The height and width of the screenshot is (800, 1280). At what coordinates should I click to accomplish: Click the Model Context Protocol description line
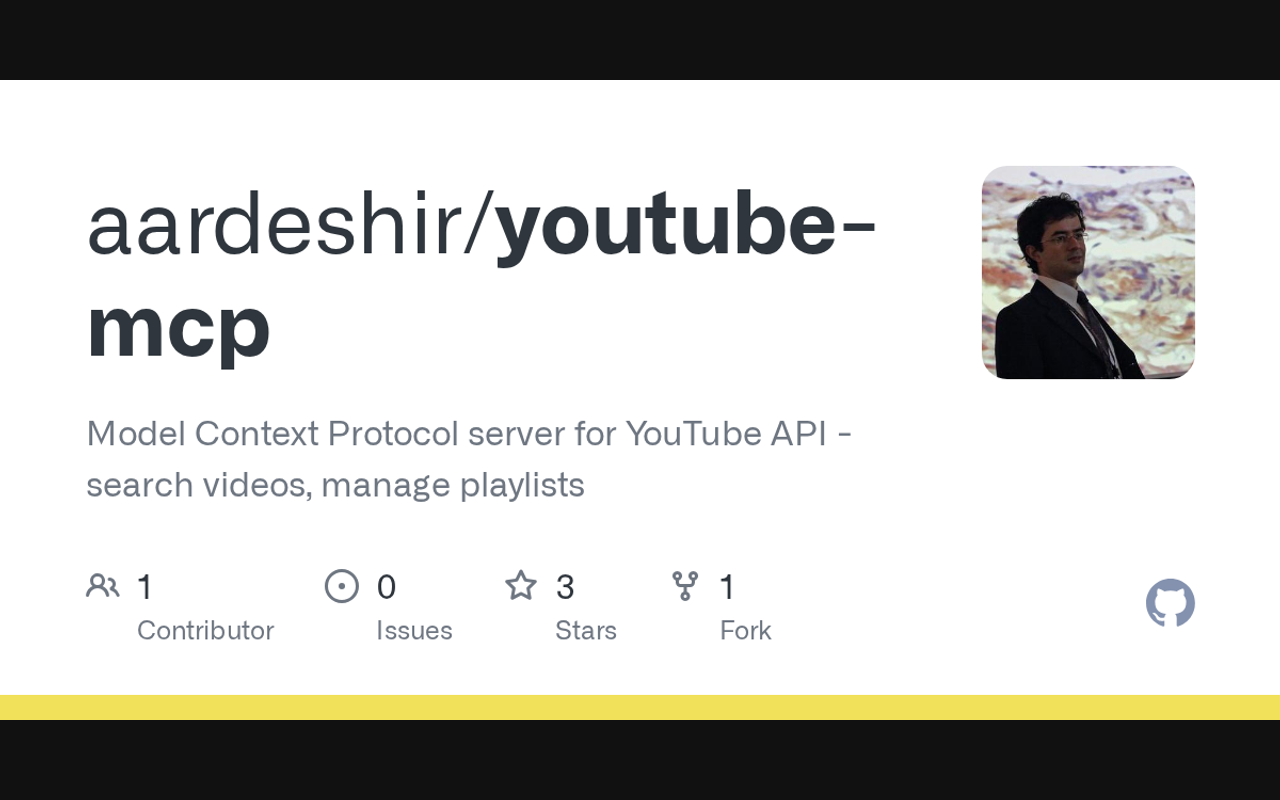pyautogui.click(x=469, y=434)
